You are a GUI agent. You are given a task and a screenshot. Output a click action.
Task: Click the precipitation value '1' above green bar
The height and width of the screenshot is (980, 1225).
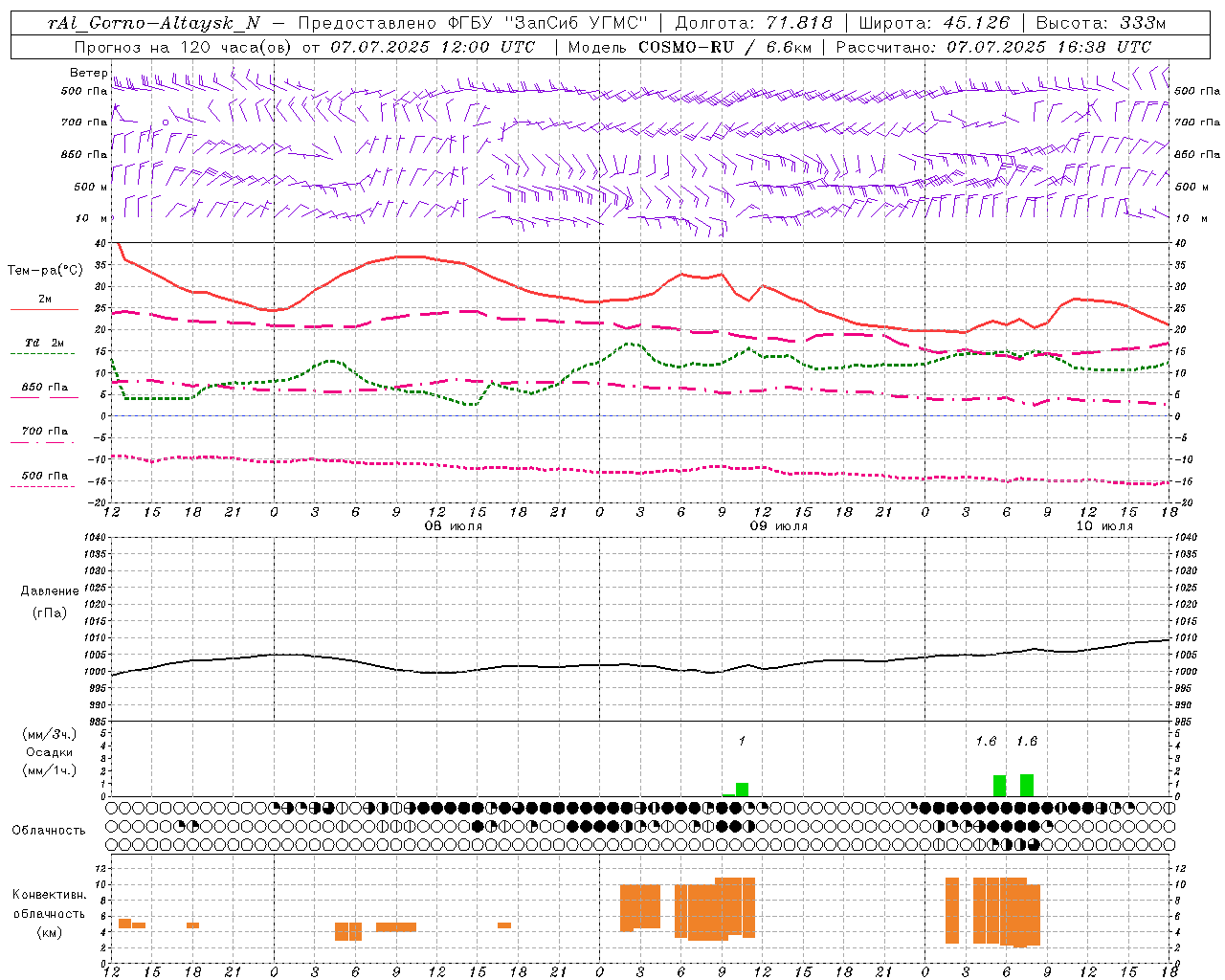[742, 741]
